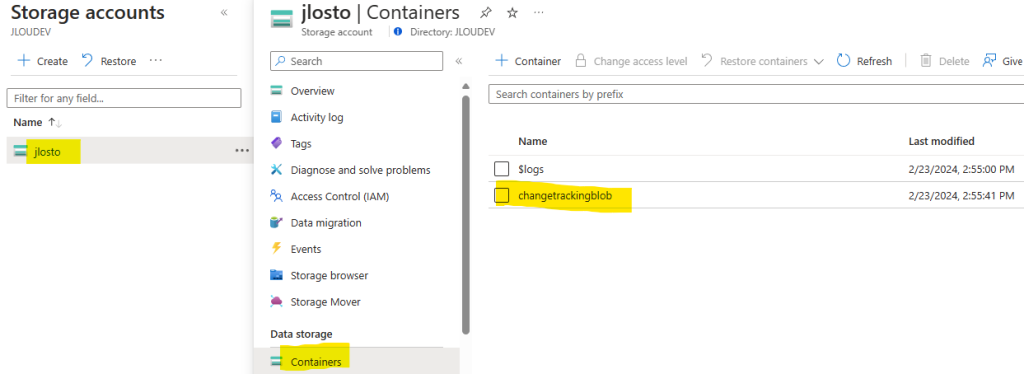Open Storage browser from the menu
Viewport: 1024px width, 374px height.
[x=329, y=275]
